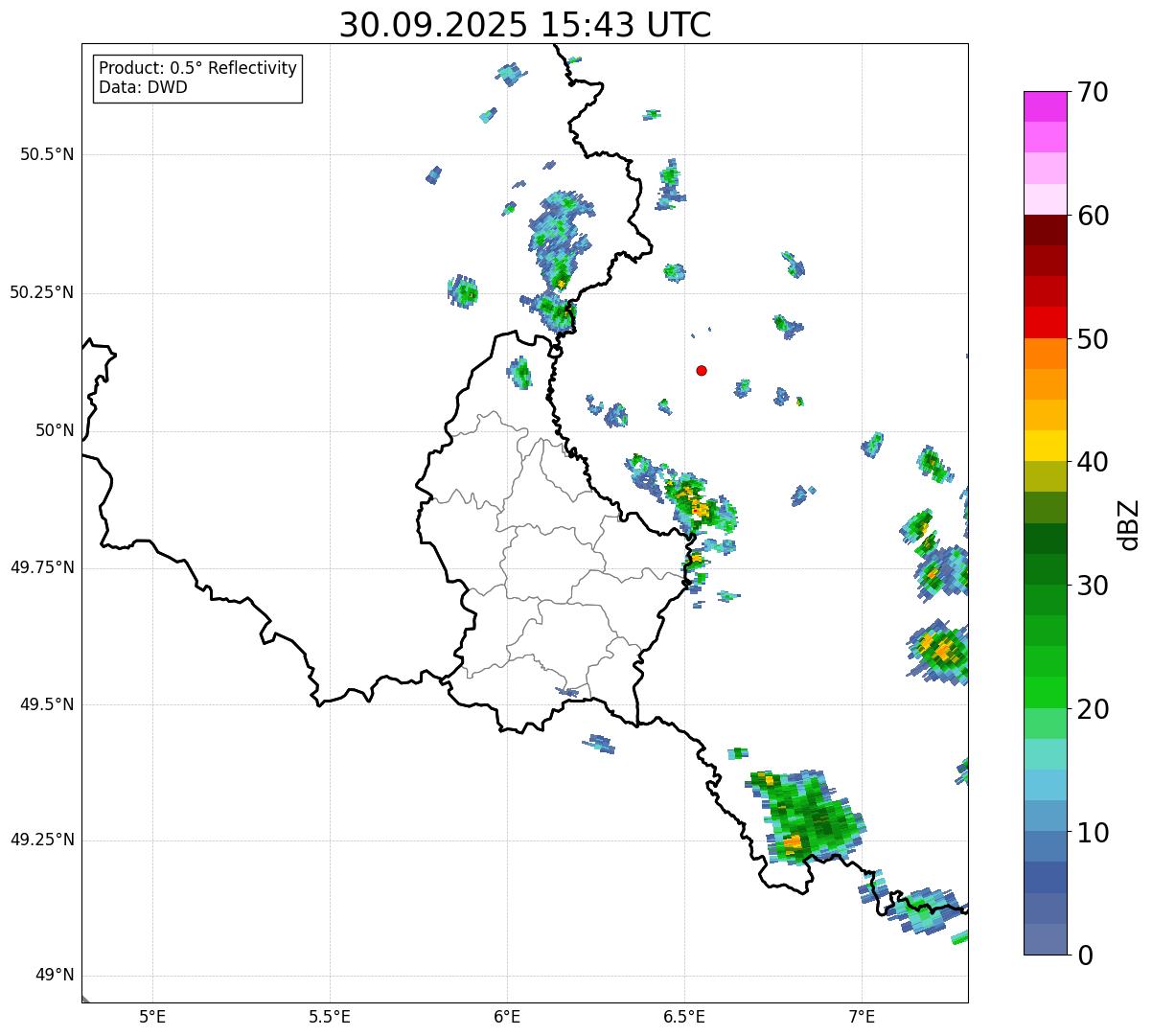Click the timestamp title at the top
The image size is (1152, 1036).
pyautogui.click(x=525, y=25)
